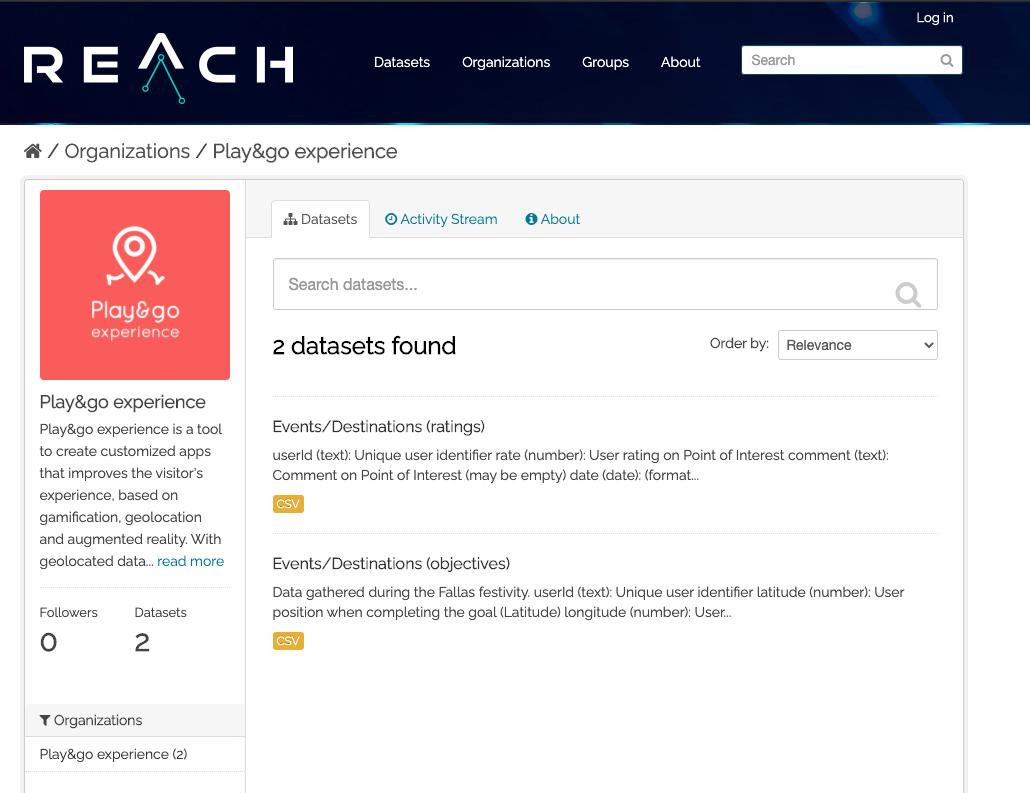Image resolution: width=1030 pixels, height=793 pixels.
Task: Click the filter icon next to Organizations heading
Action: pos(44,719)
